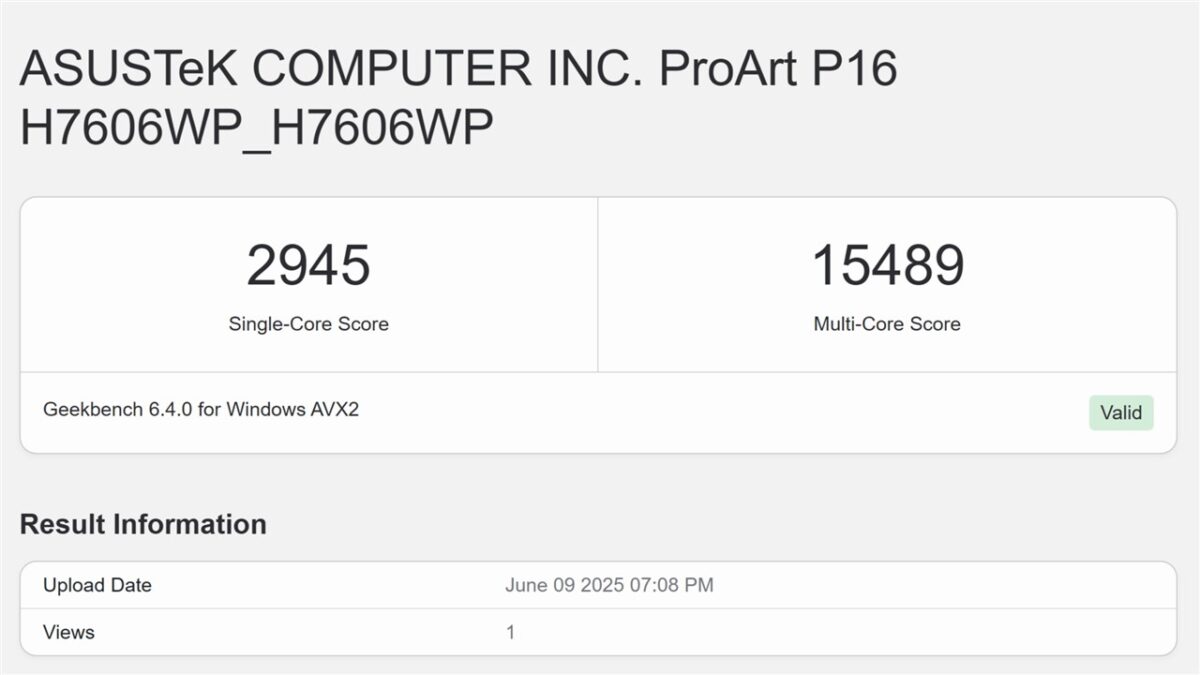Click the Result Information heading

pos(143,524)
